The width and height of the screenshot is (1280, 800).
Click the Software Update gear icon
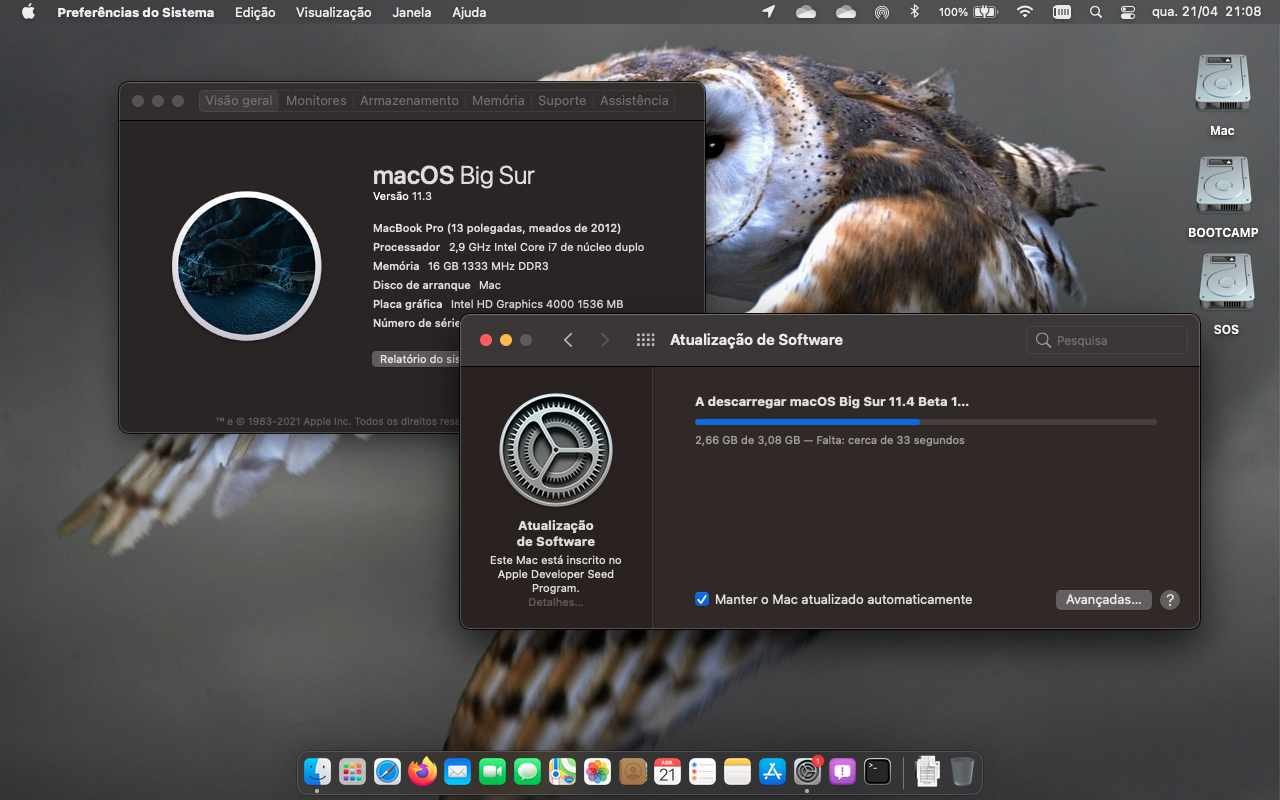pos(556,450)
